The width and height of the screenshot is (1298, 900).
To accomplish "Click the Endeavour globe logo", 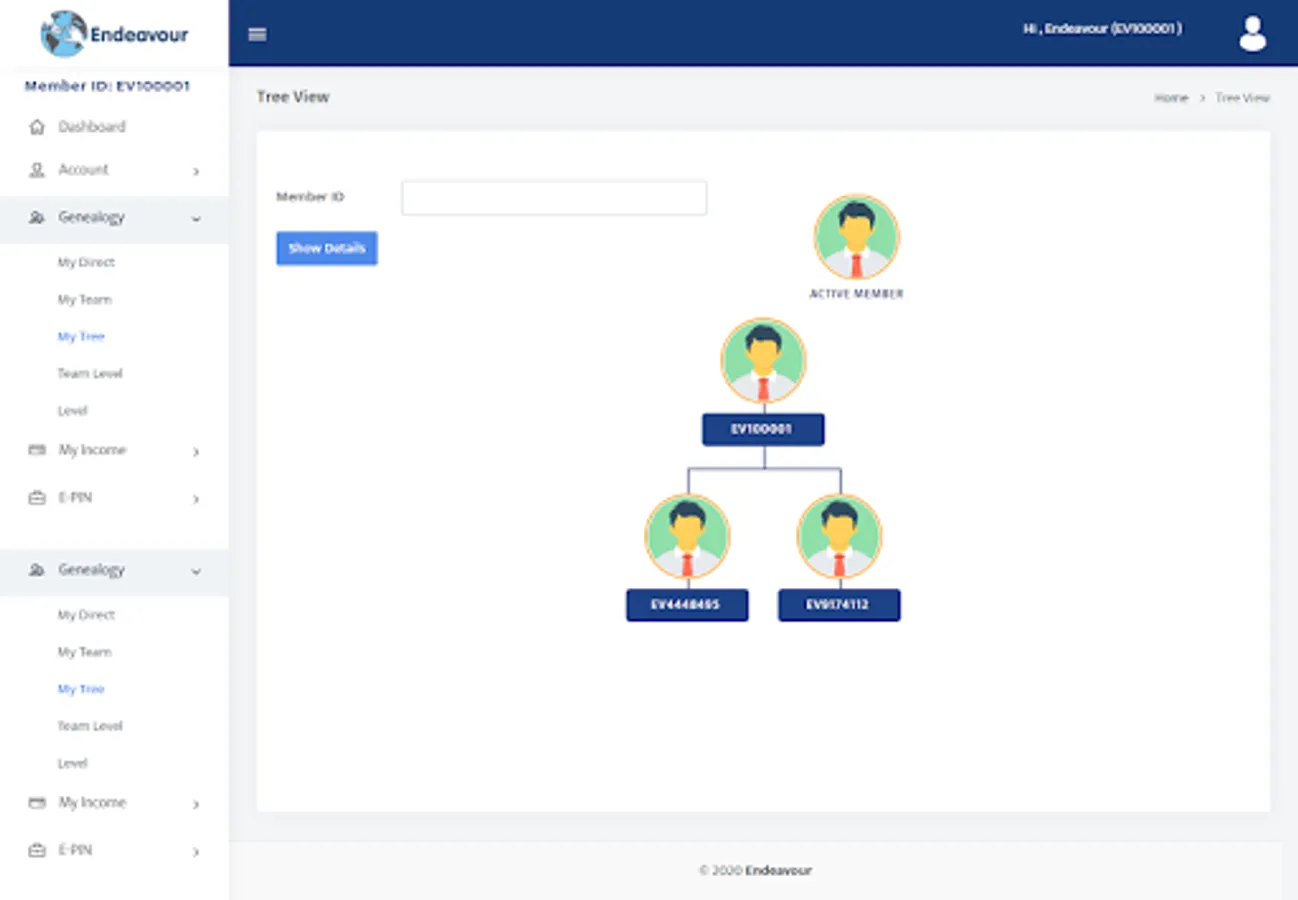I will 63,33.
